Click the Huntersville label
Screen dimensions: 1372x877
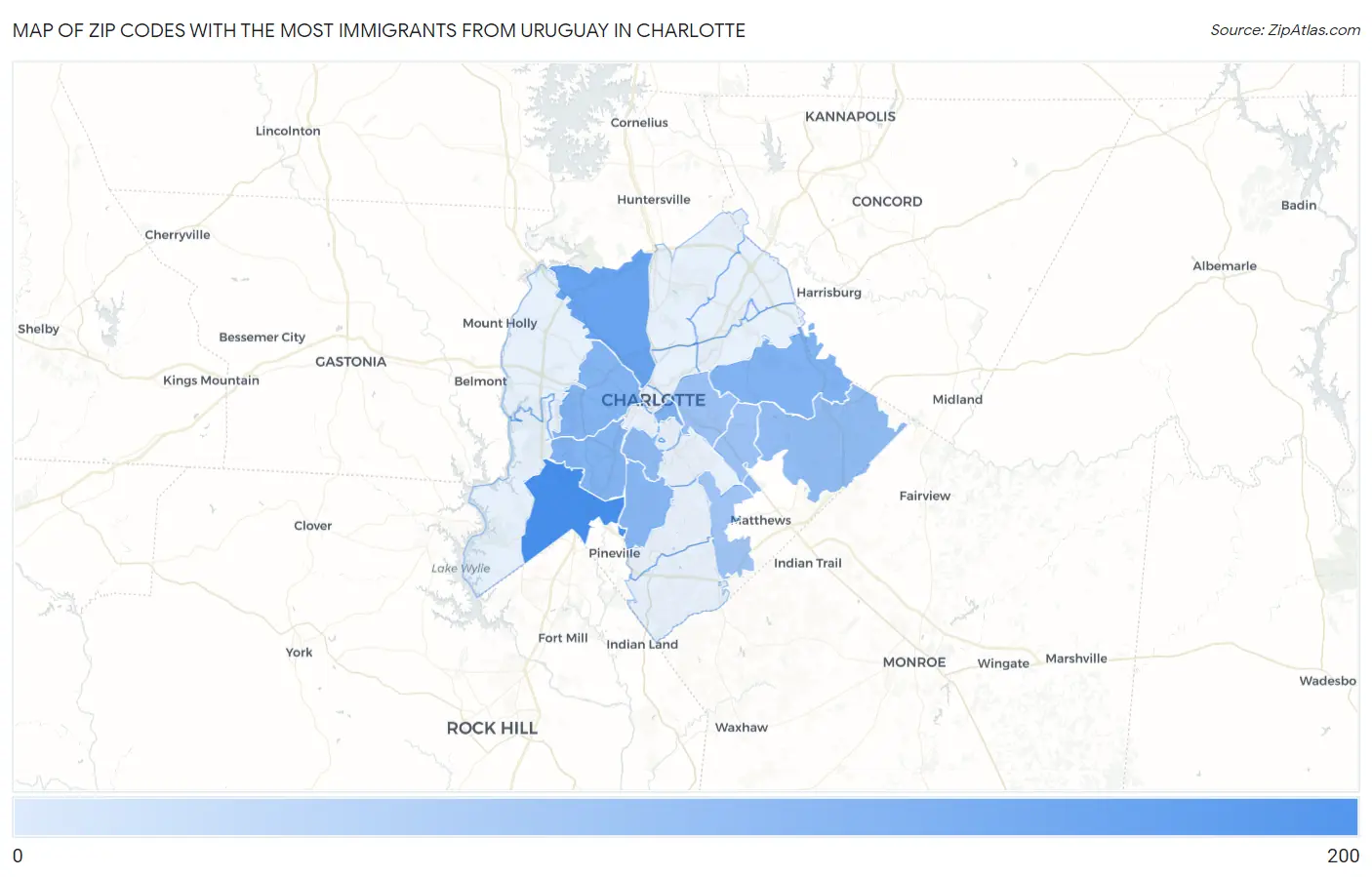(653, 199)
